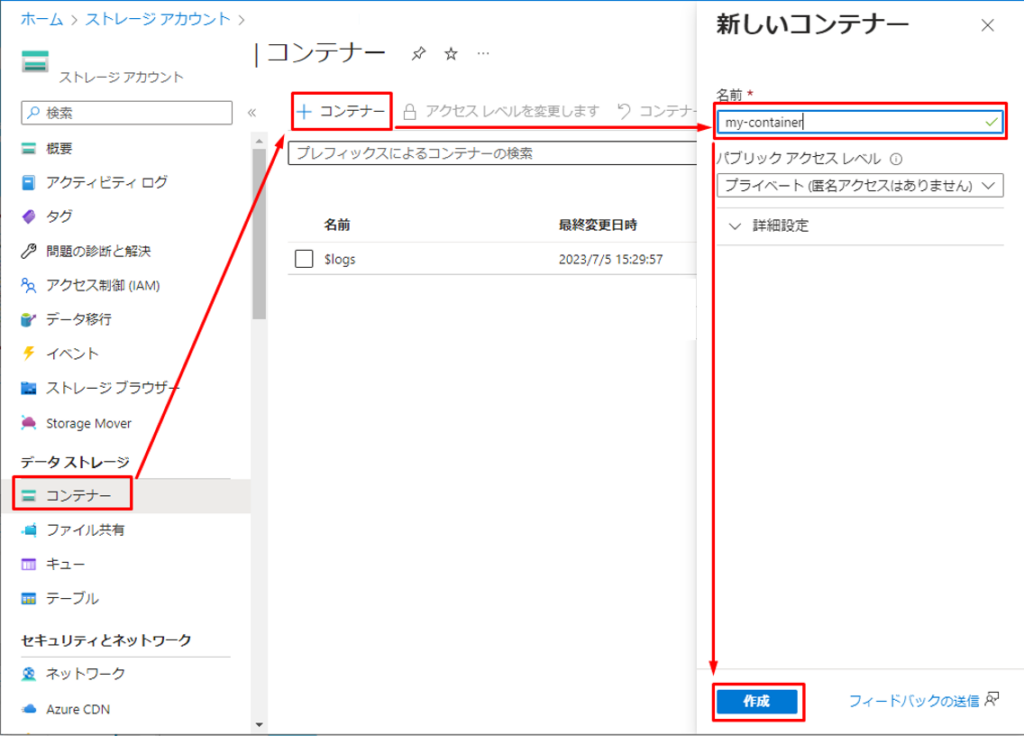Click the favorite star icon in header
This screenshot has width=1024, height=736.
click(451, 54)
